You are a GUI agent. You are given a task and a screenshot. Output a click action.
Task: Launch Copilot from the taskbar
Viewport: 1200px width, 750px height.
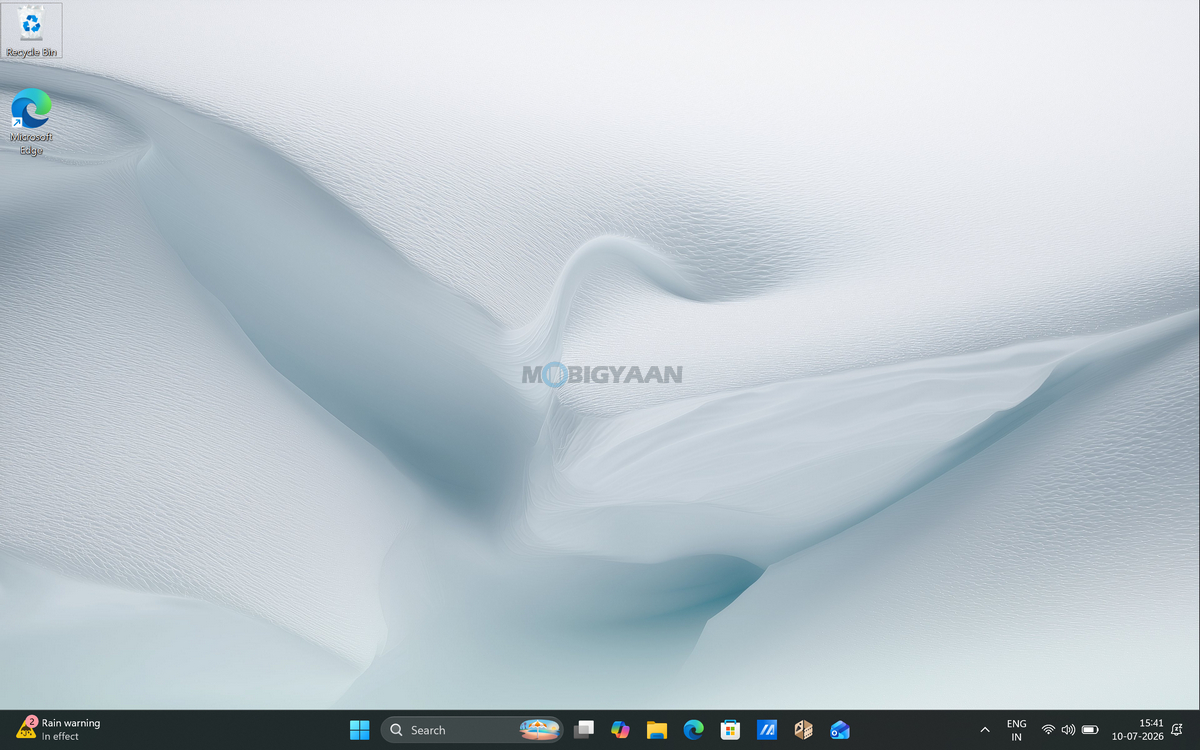tap(620, 730)
